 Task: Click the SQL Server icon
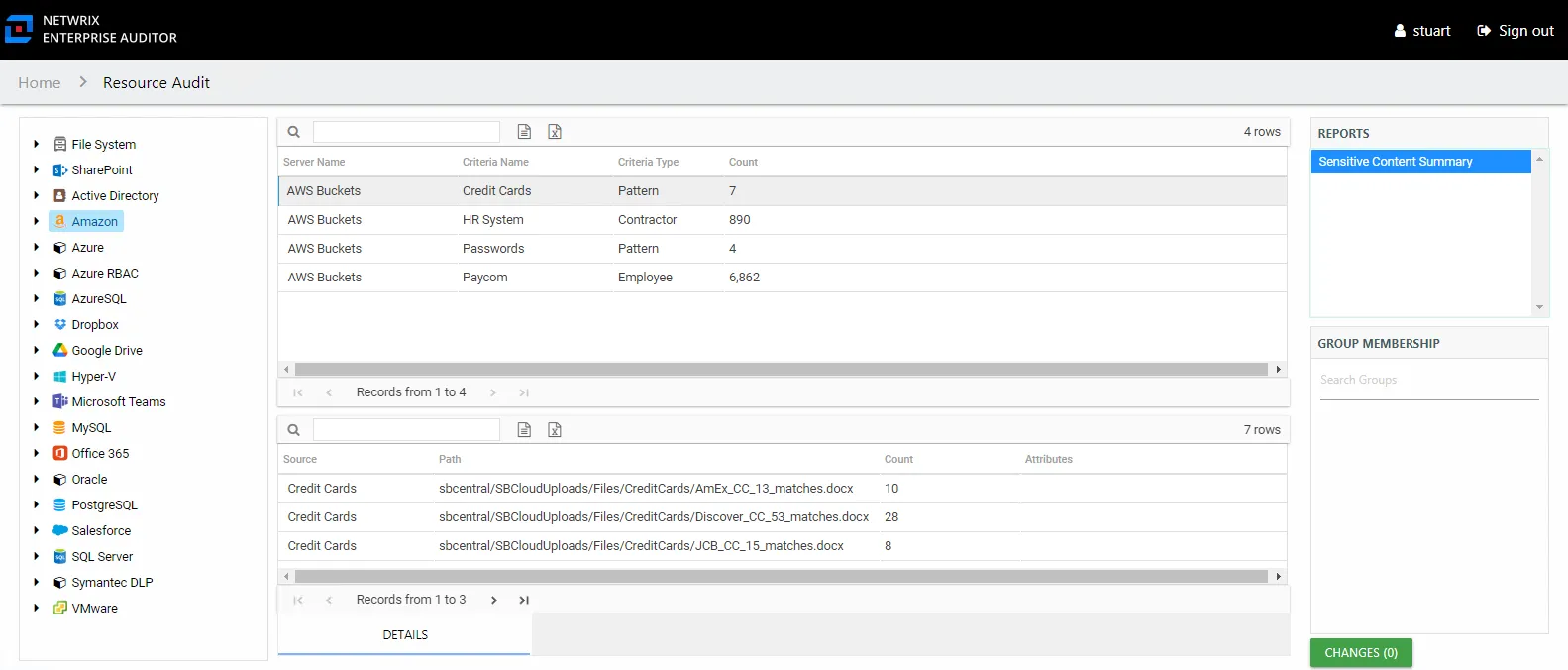point(60,556)
